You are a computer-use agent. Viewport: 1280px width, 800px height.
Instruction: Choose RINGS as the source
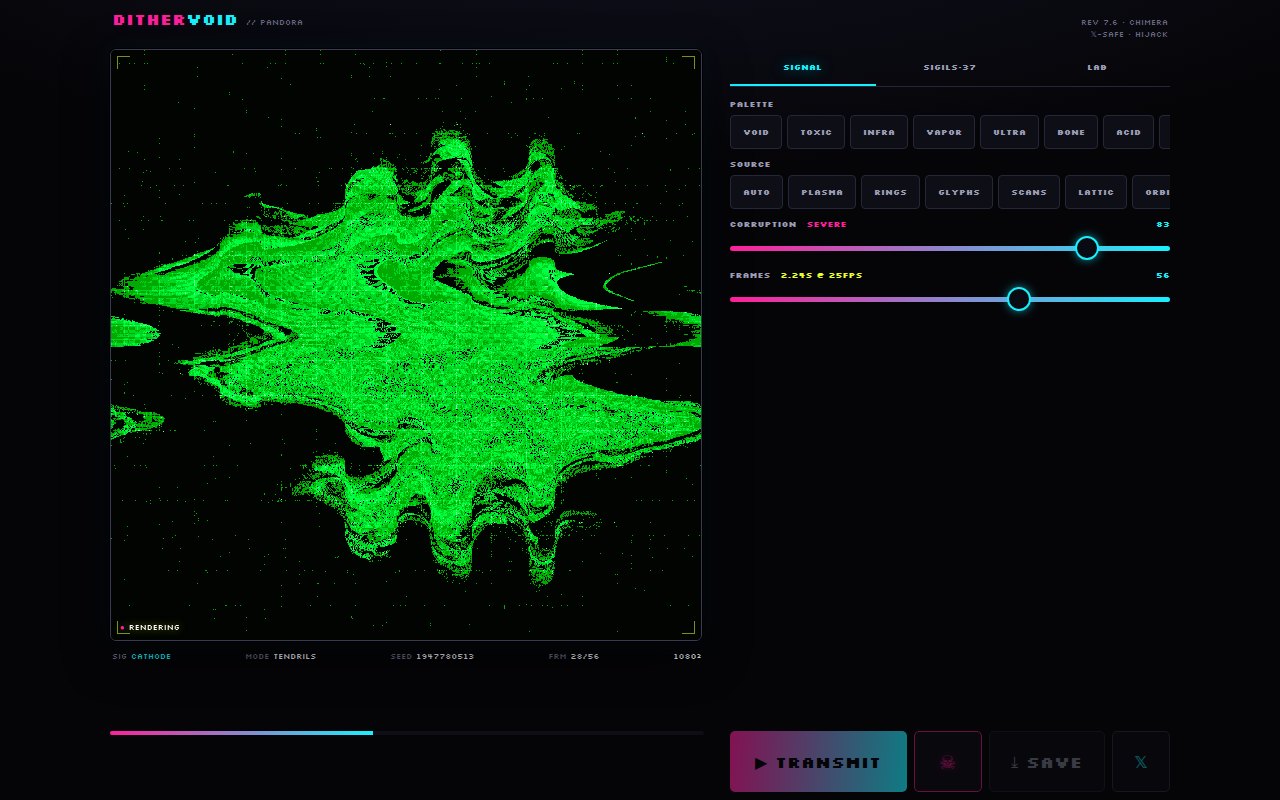tap(890, 192)
